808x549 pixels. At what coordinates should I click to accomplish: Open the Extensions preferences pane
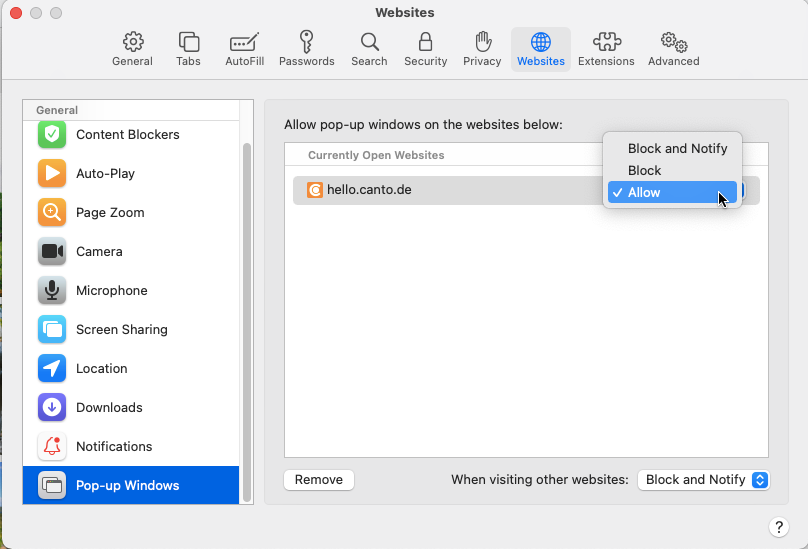click(606, 49)
